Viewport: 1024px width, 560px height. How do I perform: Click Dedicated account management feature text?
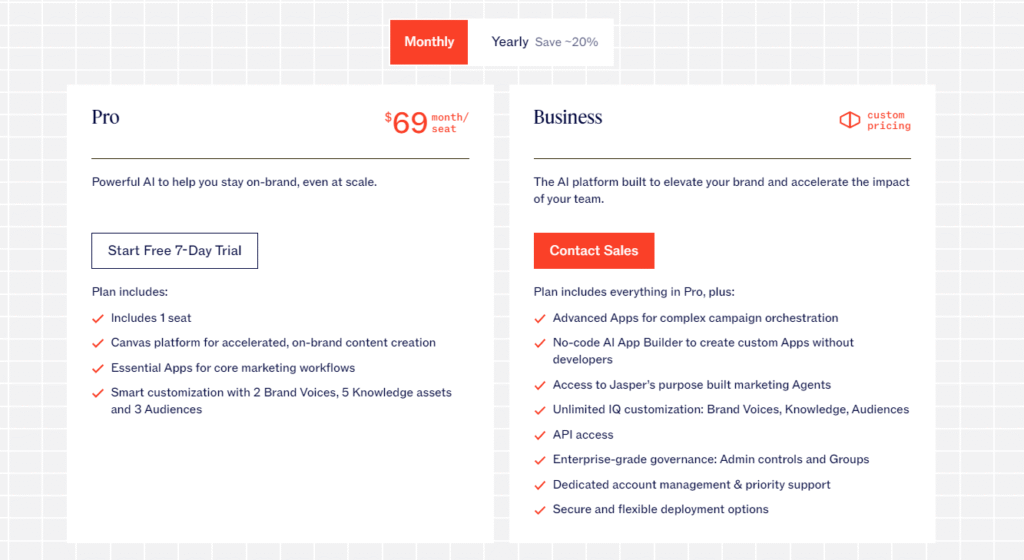692,484
